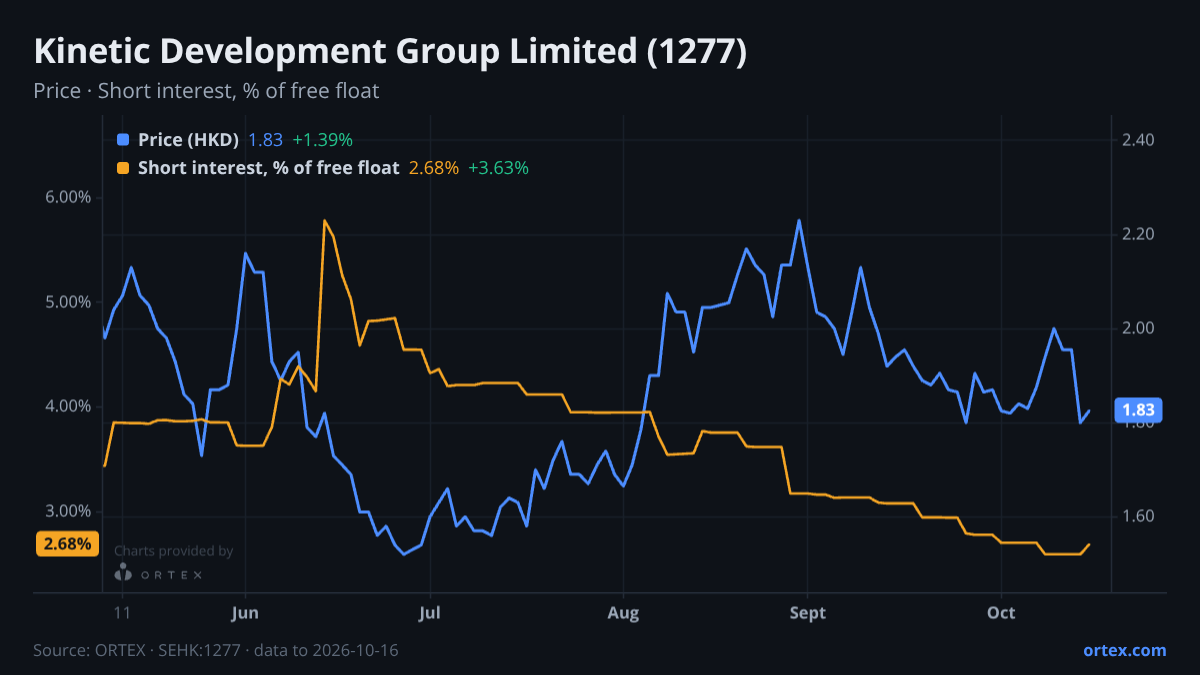Click the Sept x-axis label
1200x675 pixels.
pos(808,613)
